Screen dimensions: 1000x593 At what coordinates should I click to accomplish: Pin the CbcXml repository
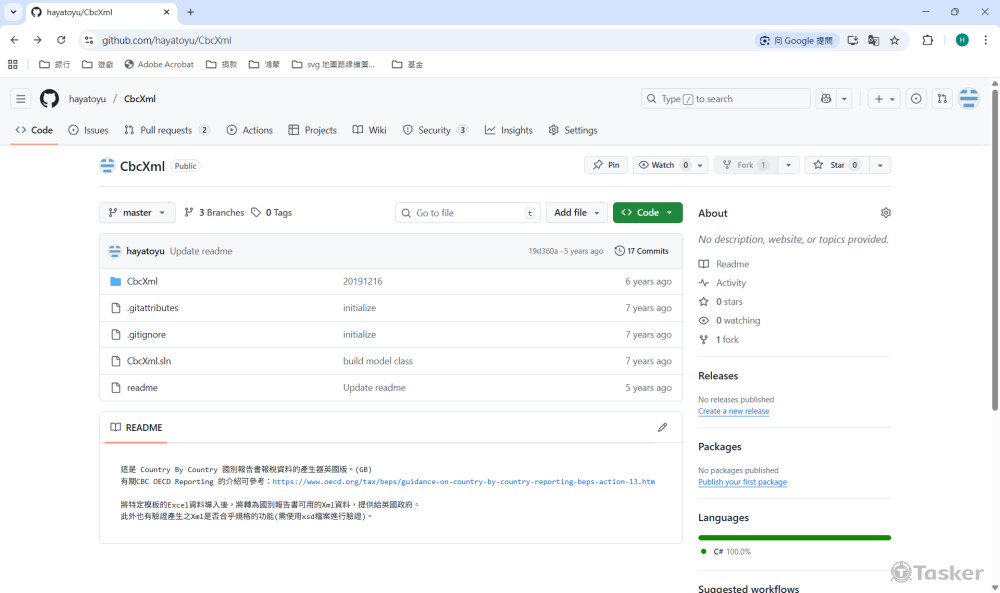coord(605,165)
